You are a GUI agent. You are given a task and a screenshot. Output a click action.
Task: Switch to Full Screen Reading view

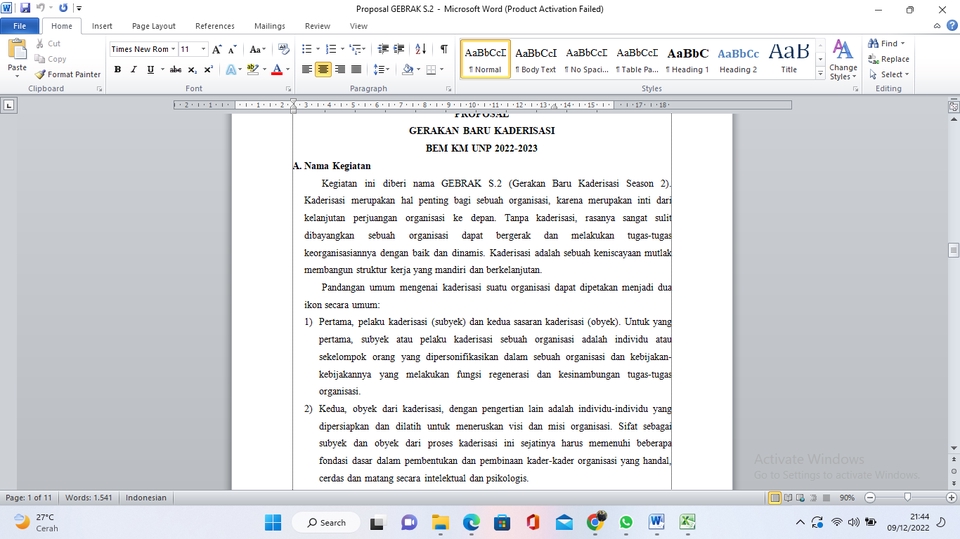pos(788,498)
